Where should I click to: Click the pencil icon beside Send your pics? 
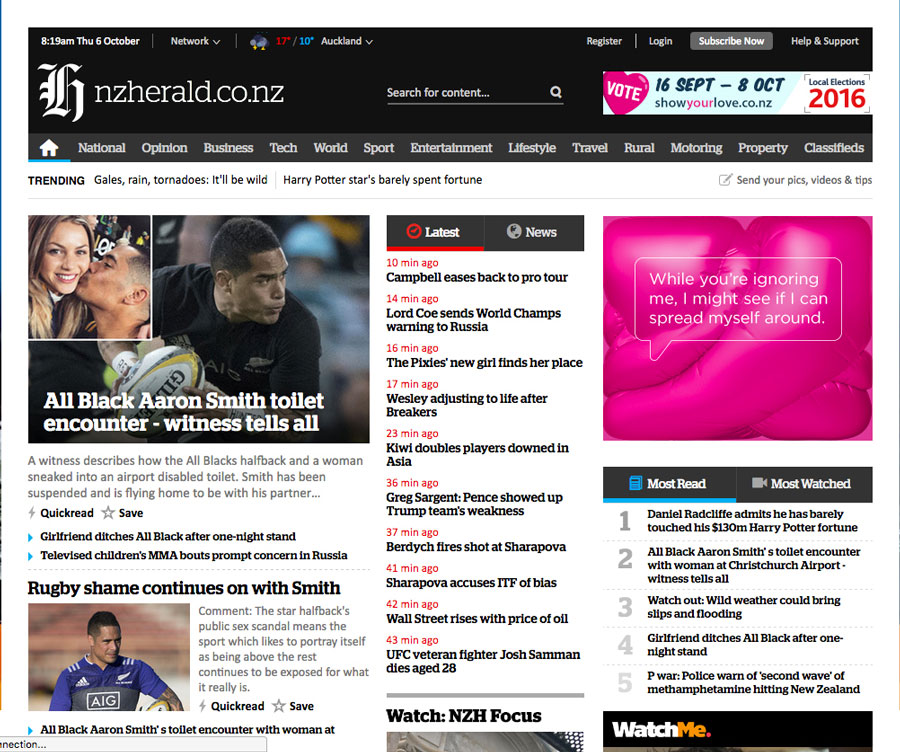pyautogui.click(x=725, y=180)
